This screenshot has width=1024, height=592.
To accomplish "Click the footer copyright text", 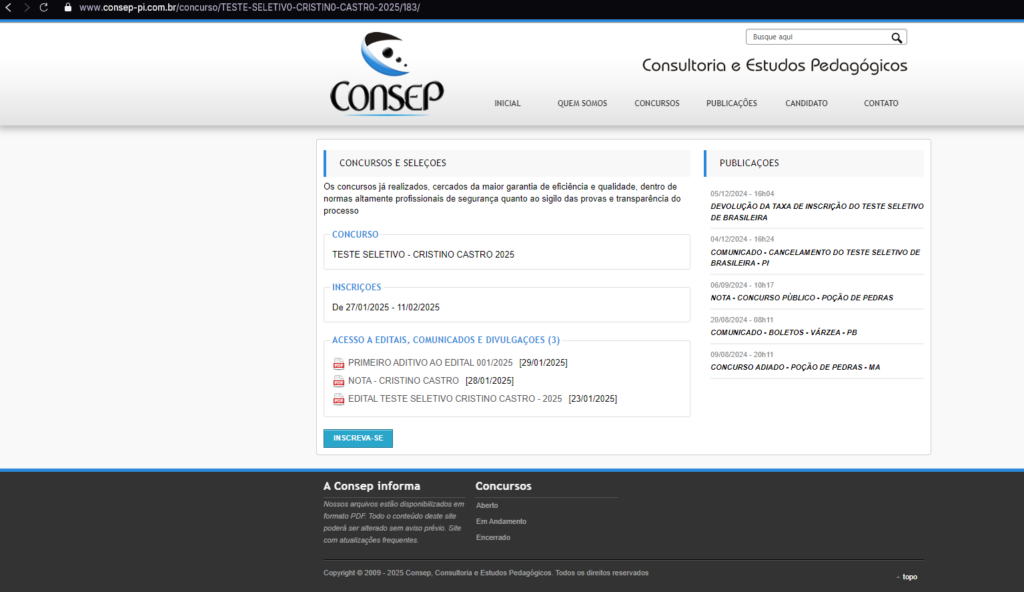I will [x=486, y=573].
